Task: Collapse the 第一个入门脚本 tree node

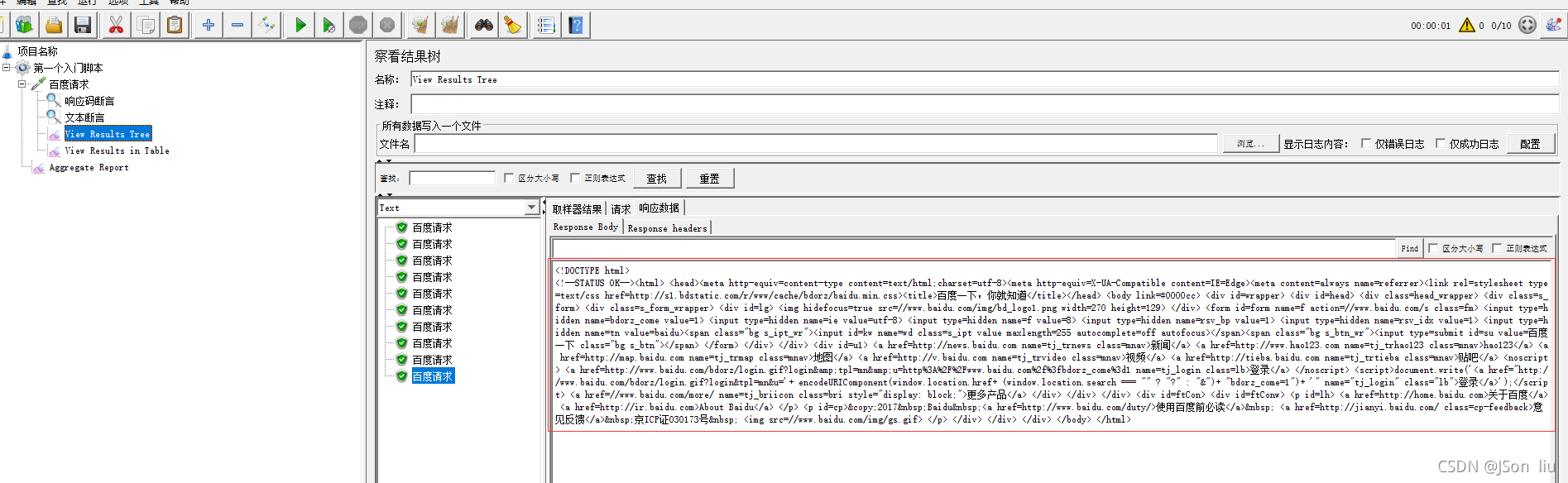Action: pos(7,68)
